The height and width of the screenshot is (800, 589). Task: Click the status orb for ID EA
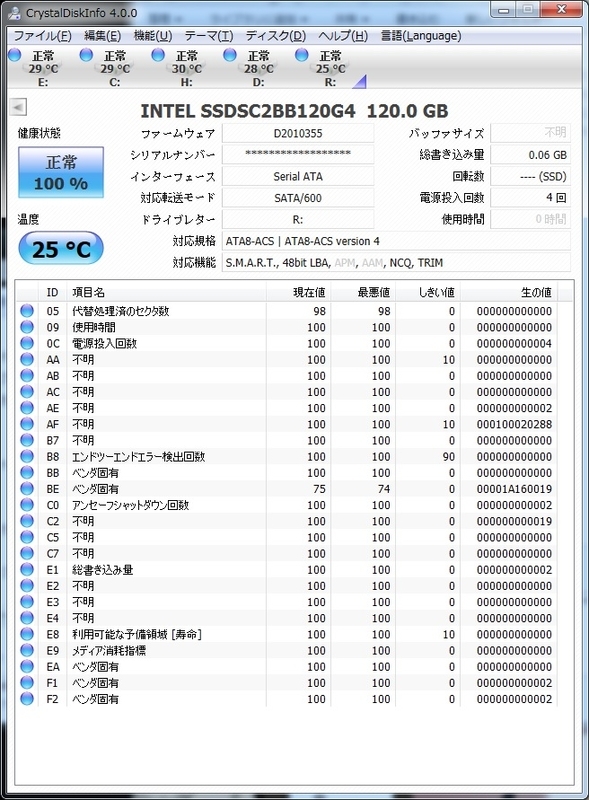(x=27, y=666)
